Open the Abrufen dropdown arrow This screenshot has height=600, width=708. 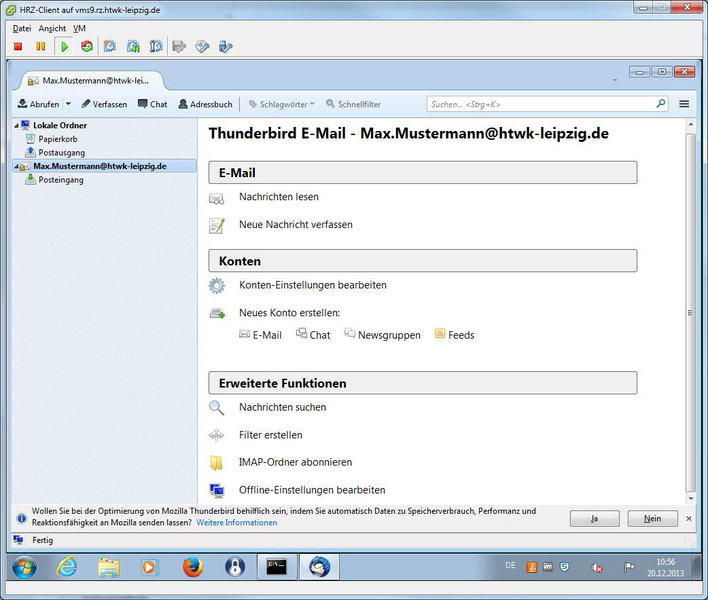[68, 104]
